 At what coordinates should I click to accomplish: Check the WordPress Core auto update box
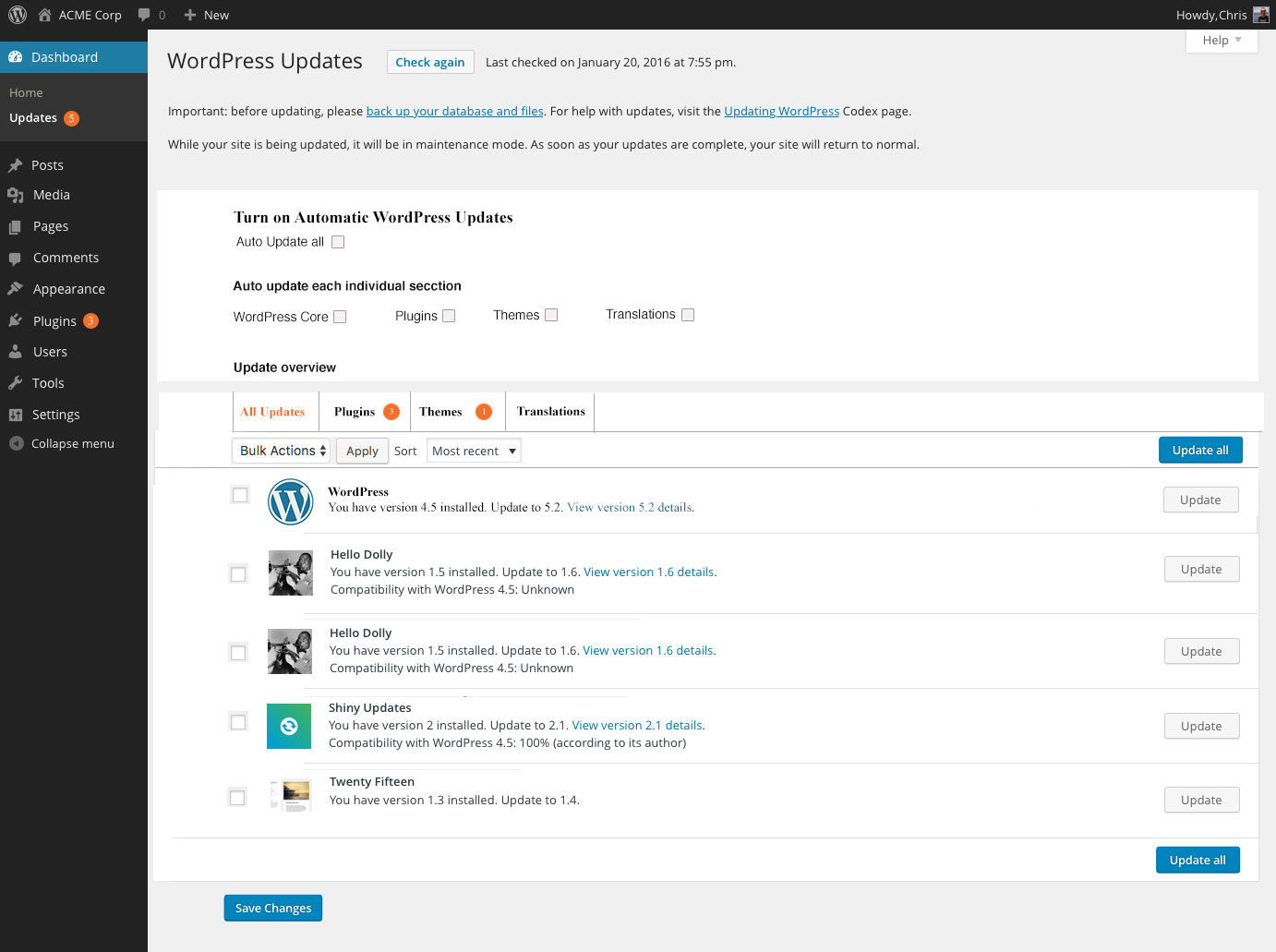coord(340,316)
